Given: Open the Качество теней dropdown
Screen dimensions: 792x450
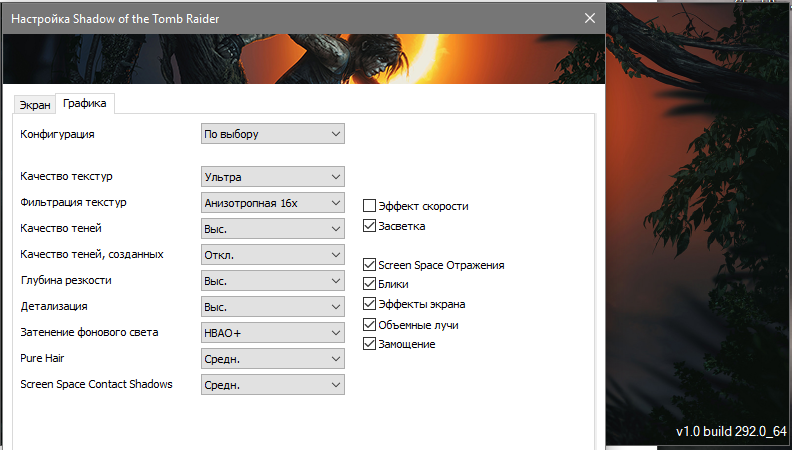Looking at the screenshot, I should tap(273, 229).
